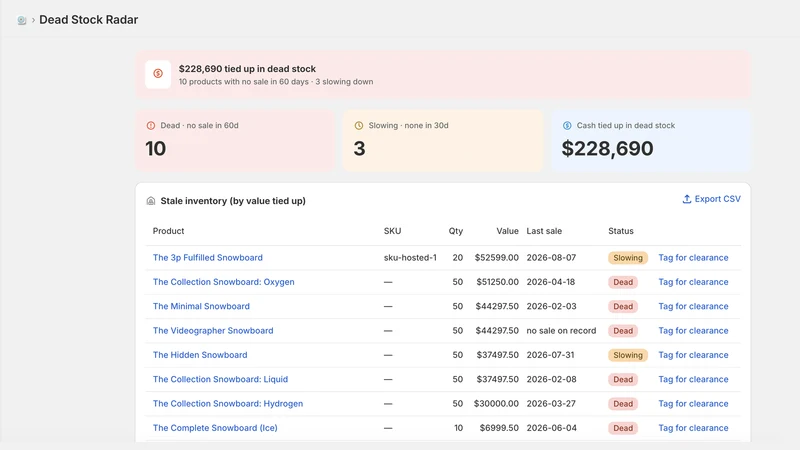Tag The Hidden Snowboard for clearance
The height and width of the screenshot is (450, 800).
point(693,355)
